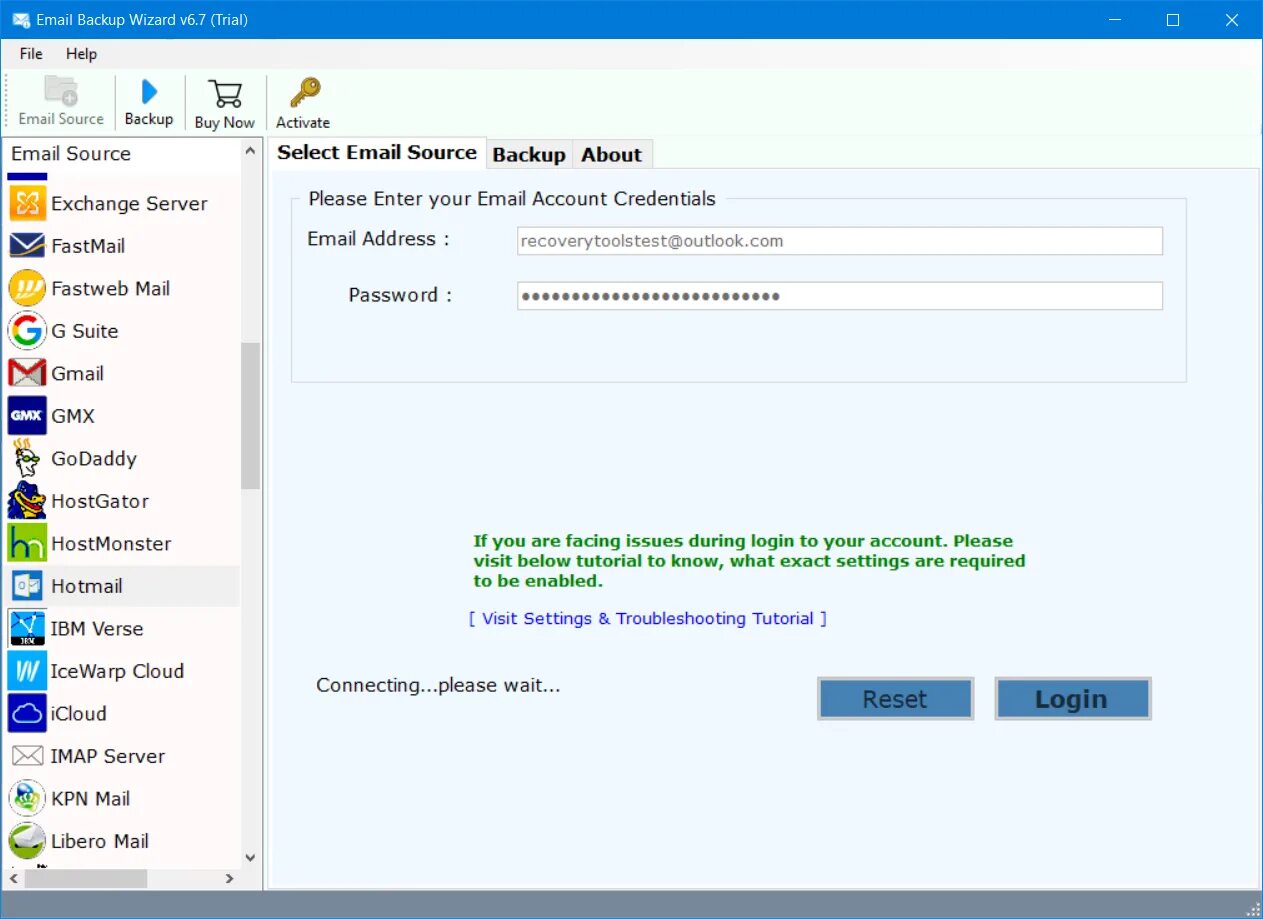
Task: Select the FastMail envelope icon
Action: coord(27,246)
